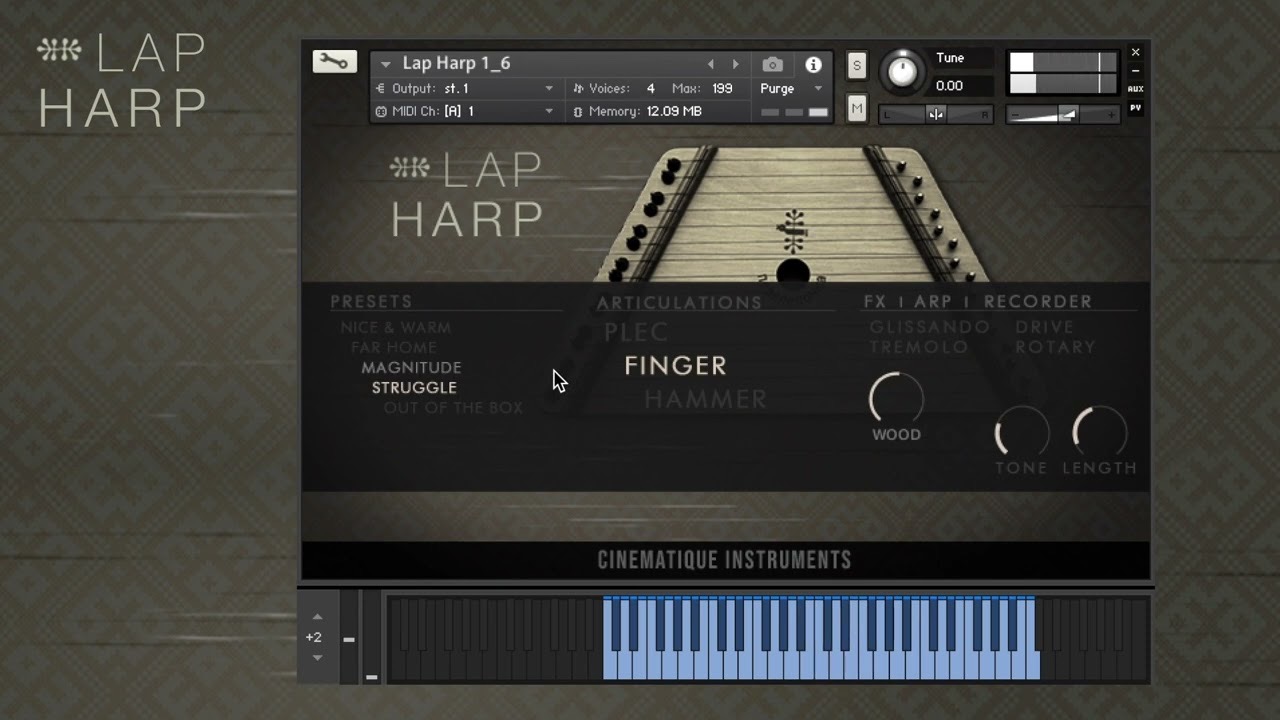
Task: Go to next instrument with right arrow
Action: (x=736, y=64)
